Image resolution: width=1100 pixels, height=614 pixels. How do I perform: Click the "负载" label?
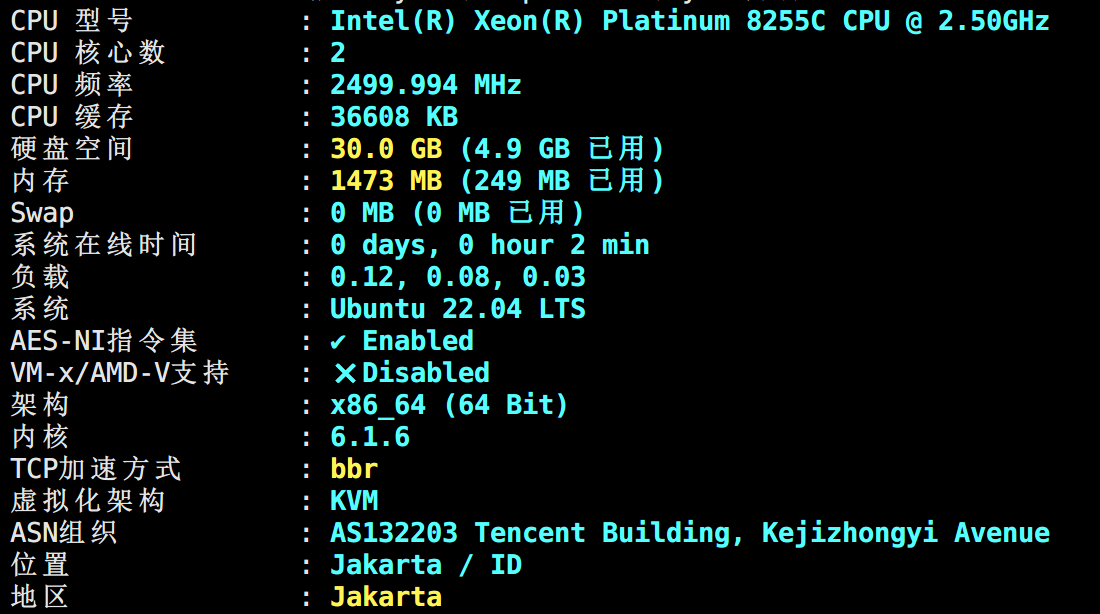[40, 276]
